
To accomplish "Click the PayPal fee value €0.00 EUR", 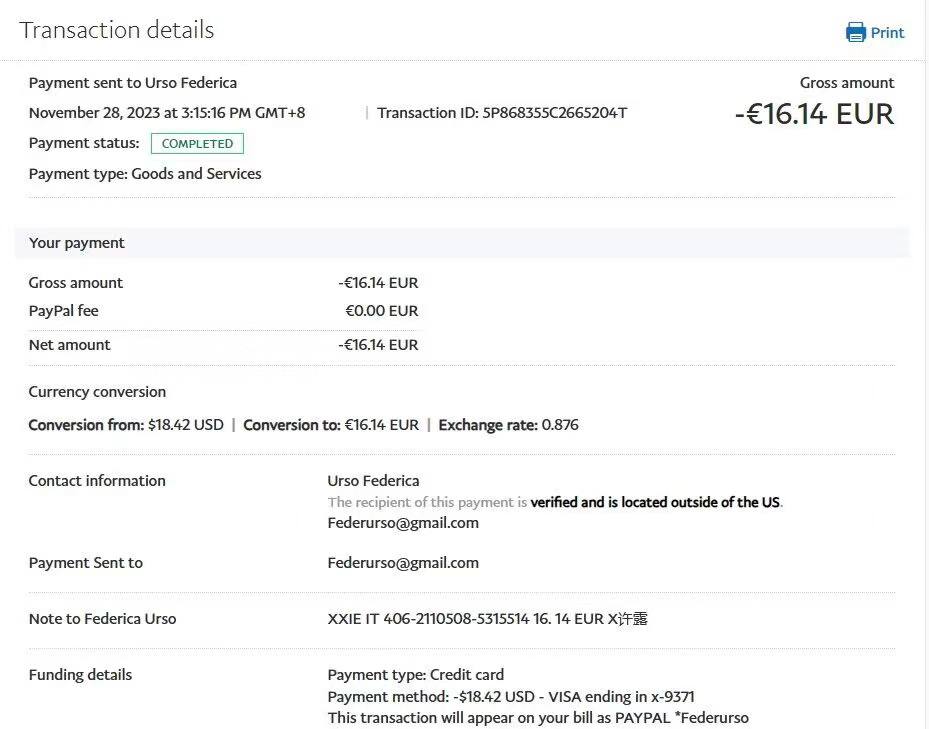I will pyautogui.click(x=381, y=311).
